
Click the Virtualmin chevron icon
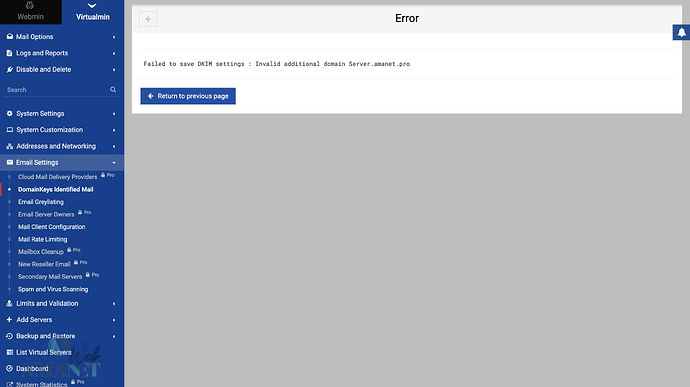(x=92, y=5)
